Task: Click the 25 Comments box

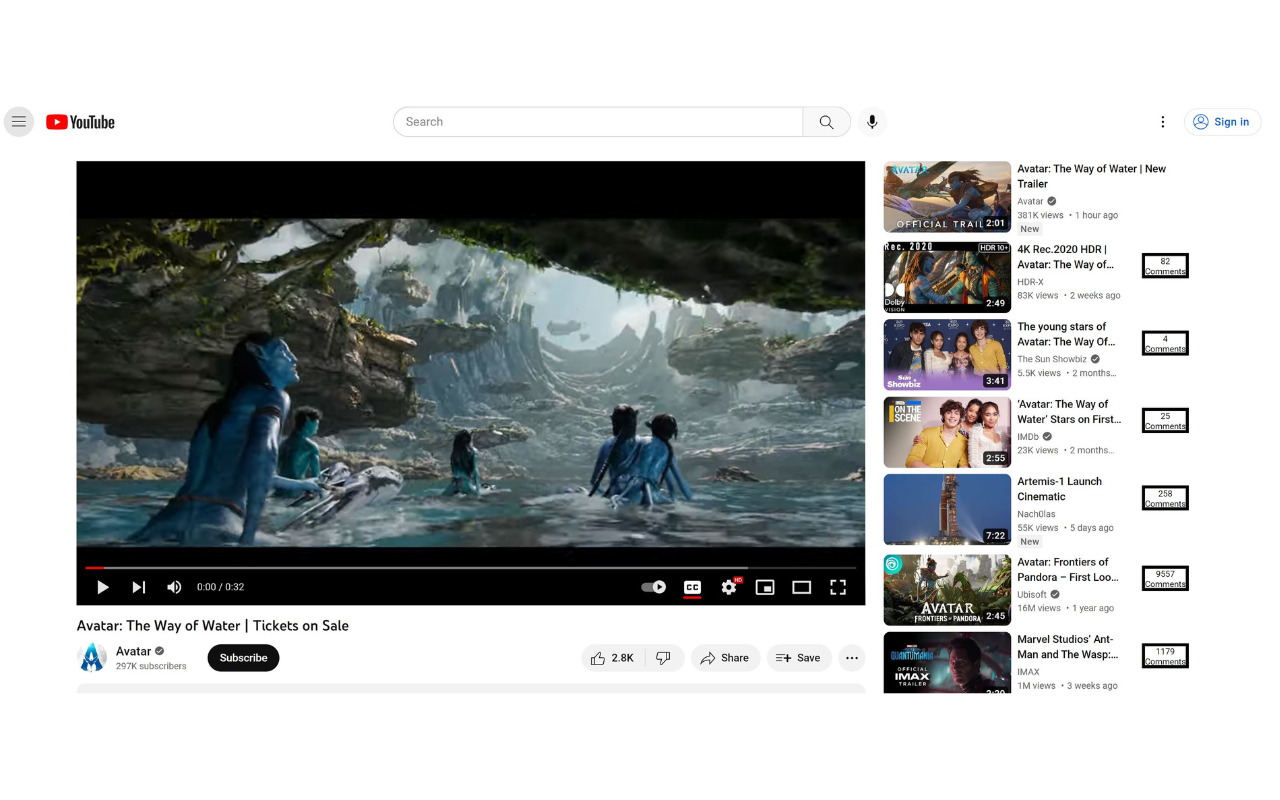Action: pos(1165,420)
